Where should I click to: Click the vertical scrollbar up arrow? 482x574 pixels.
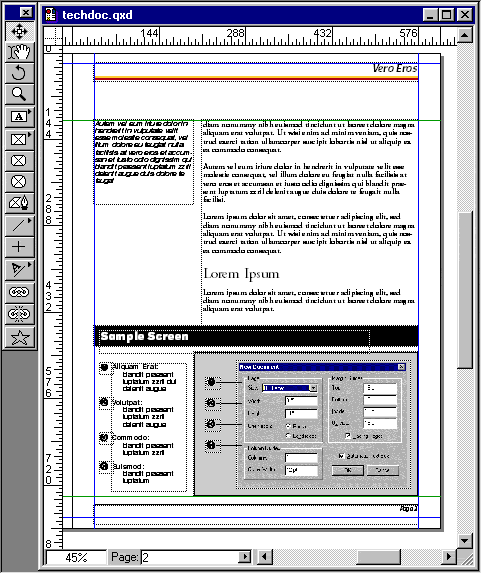click(x=465, y=35)
